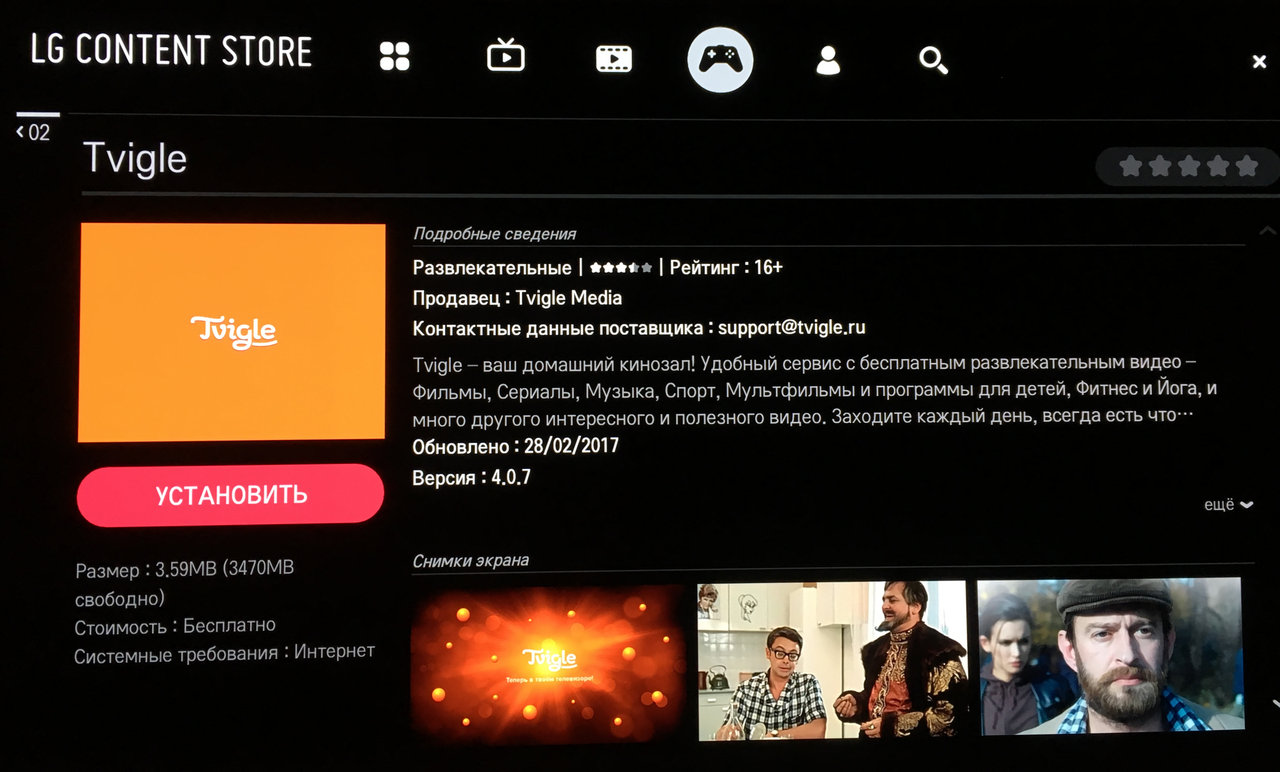Click the large orange Tvigle app logo

[x=232, y=332]
